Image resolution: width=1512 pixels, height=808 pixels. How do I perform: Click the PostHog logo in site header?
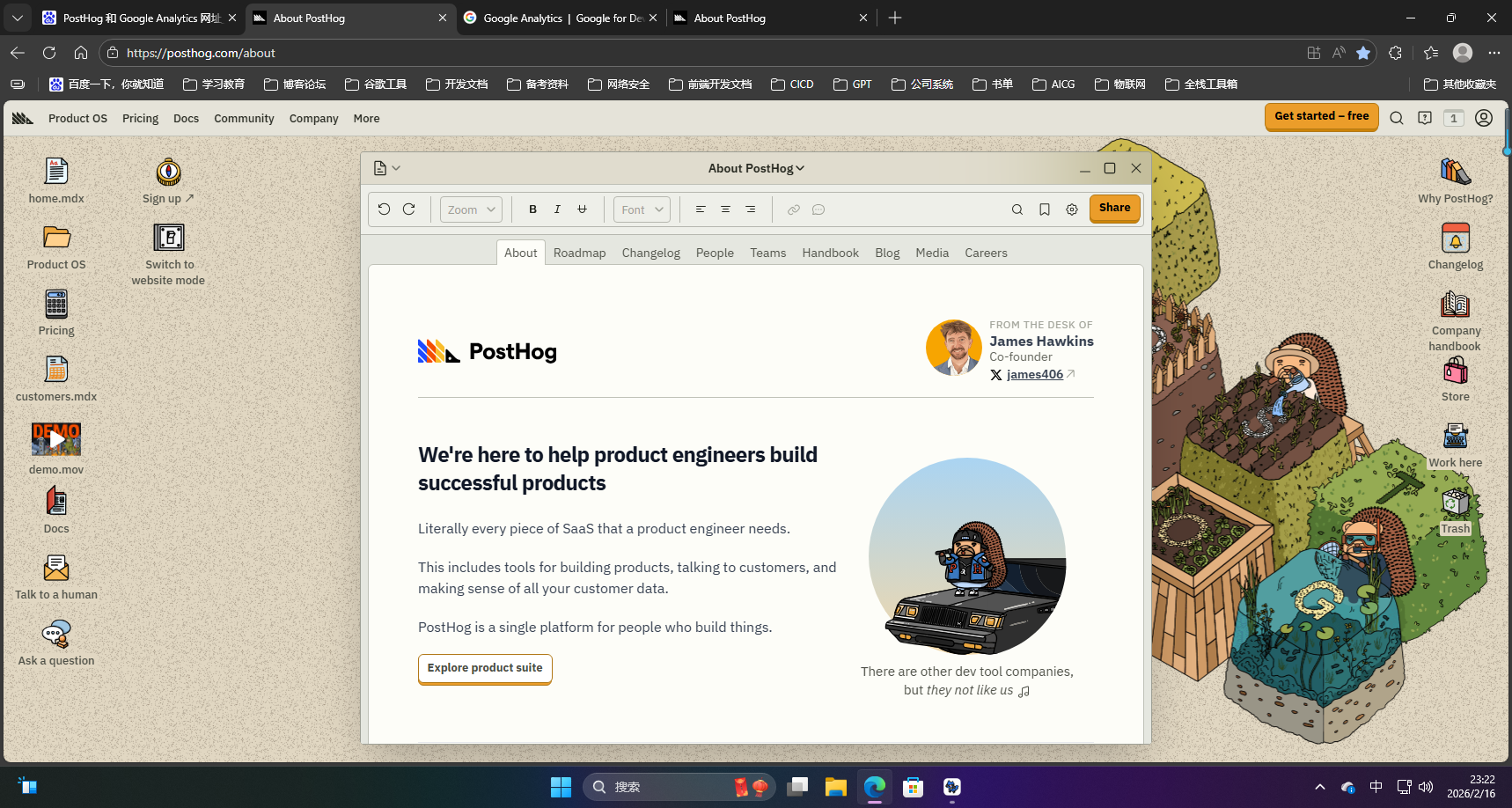[23, 118]
